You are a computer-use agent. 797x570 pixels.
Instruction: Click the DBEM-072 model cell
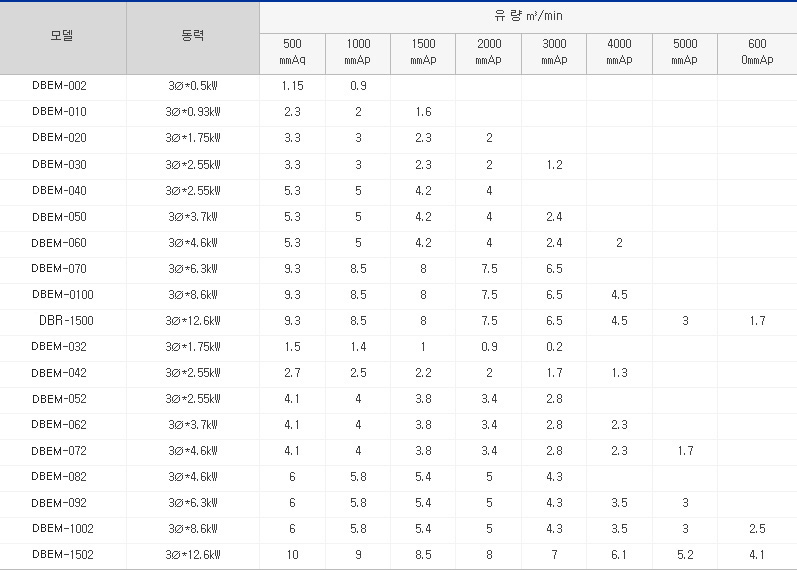(59, 451)
